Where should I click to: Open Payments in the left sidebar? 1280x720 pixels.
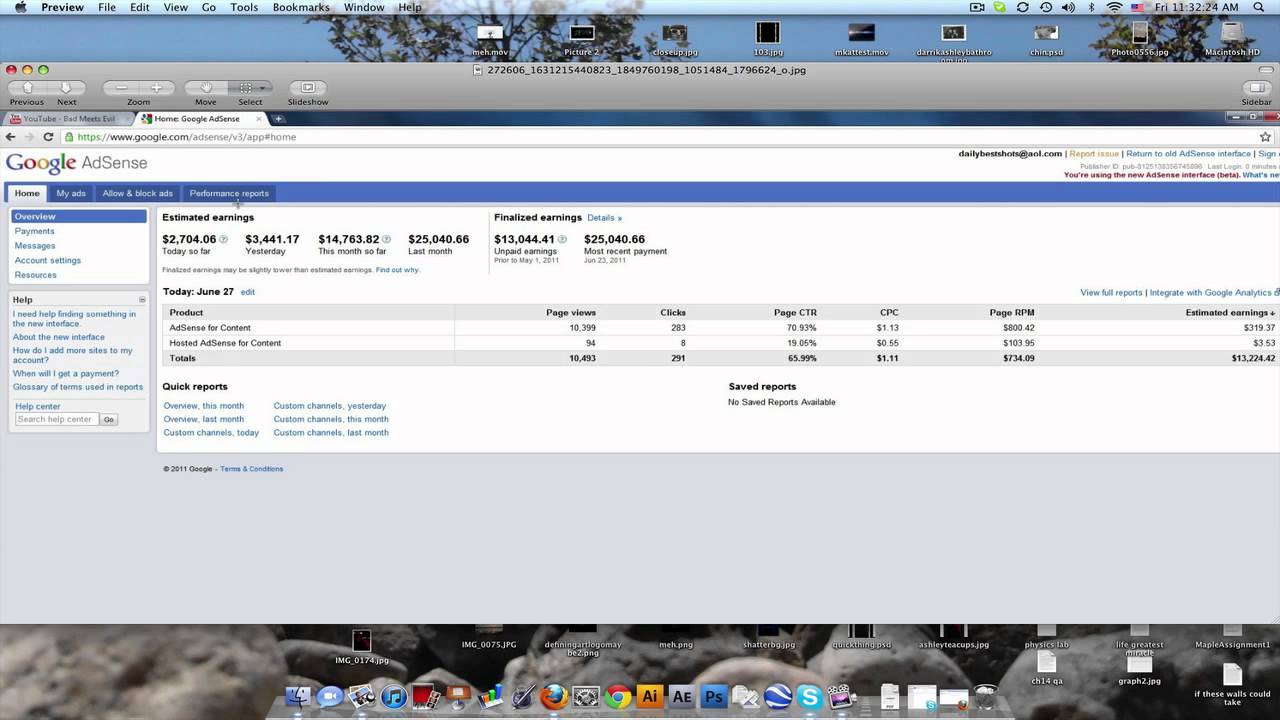coord(34,231)
